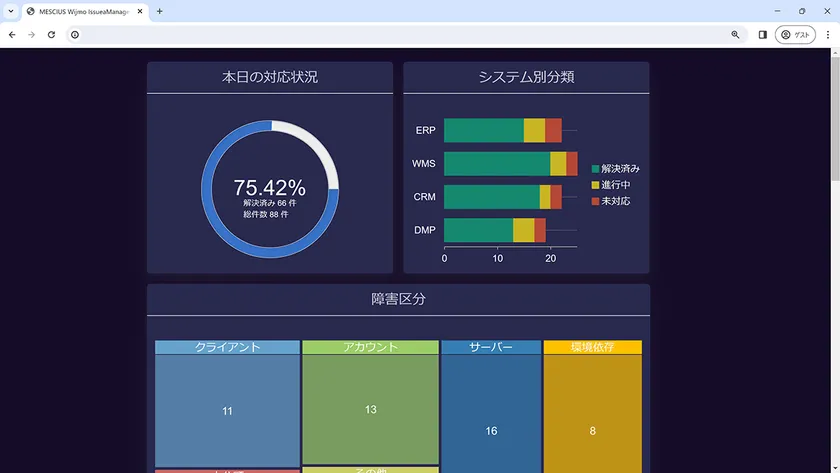Viewport: 840px width, 473px height.
Task: Open site information icon in address bar
Action: [x=75, y=35]
